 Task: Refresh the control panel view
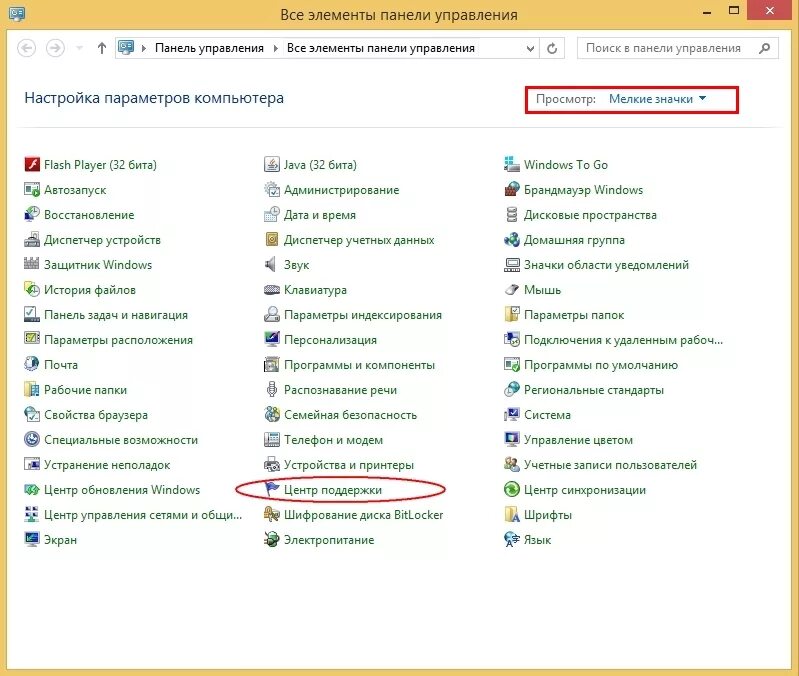click(552, 48)
